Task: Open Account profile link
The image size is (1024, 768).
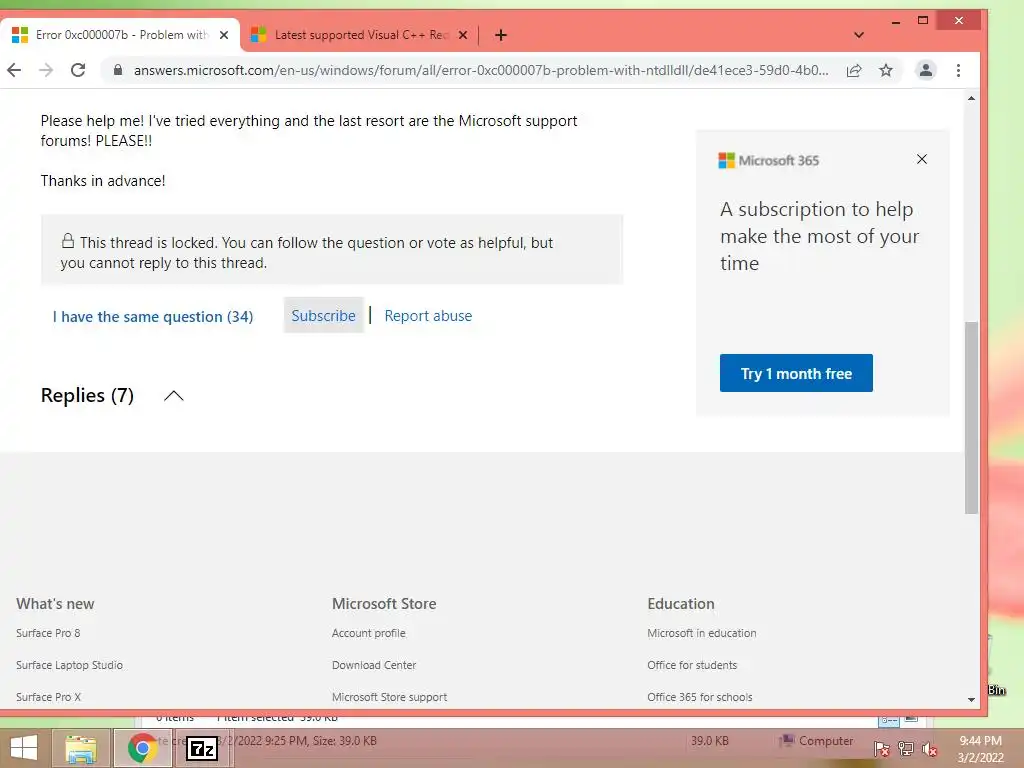Action: point(368,633)
